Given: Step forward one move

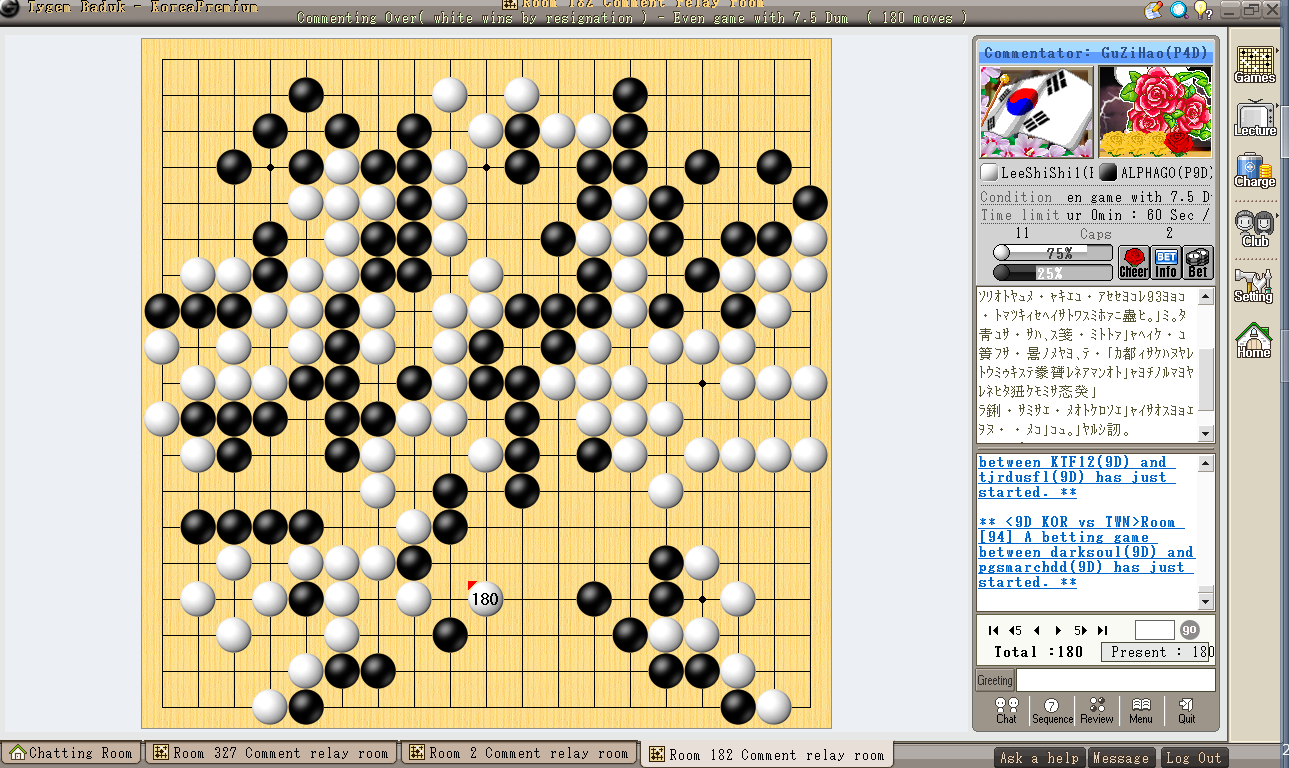Looking at the screenshot, I should [x=1058, y=630].
